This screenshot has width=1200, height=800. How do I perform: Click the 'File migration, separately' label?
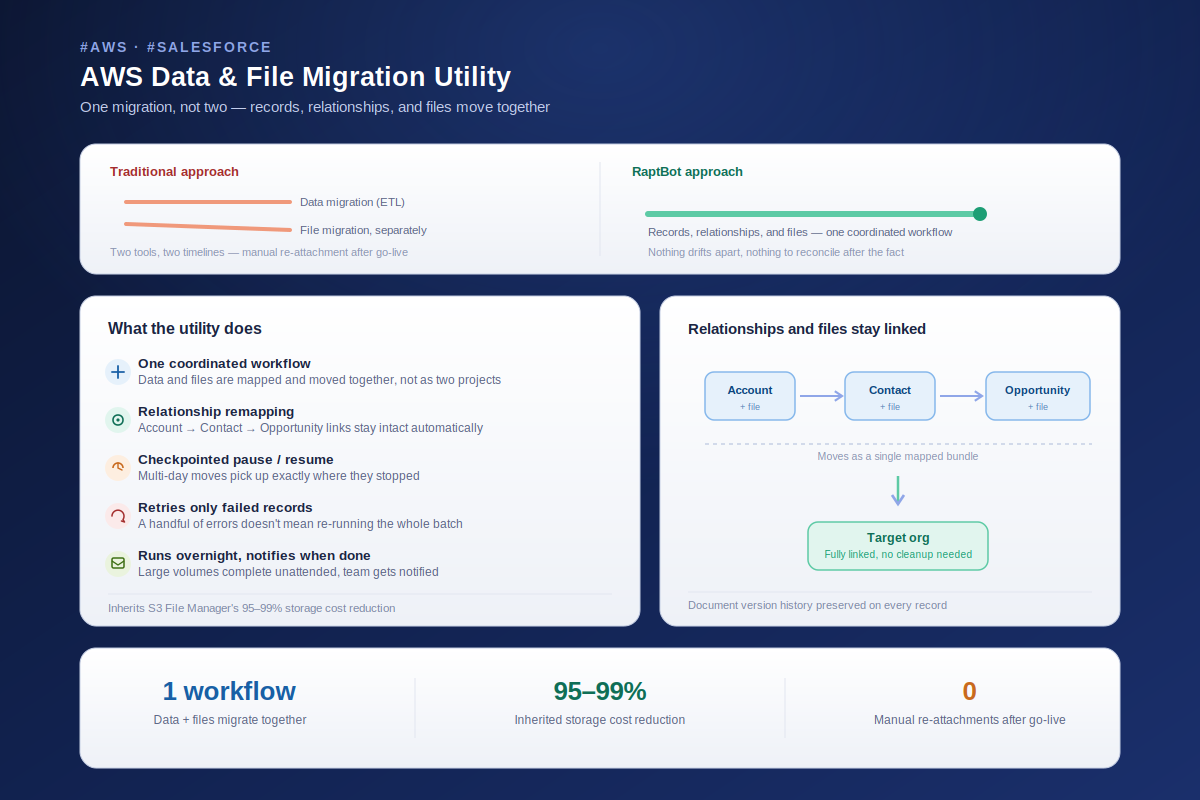[363, 230]
